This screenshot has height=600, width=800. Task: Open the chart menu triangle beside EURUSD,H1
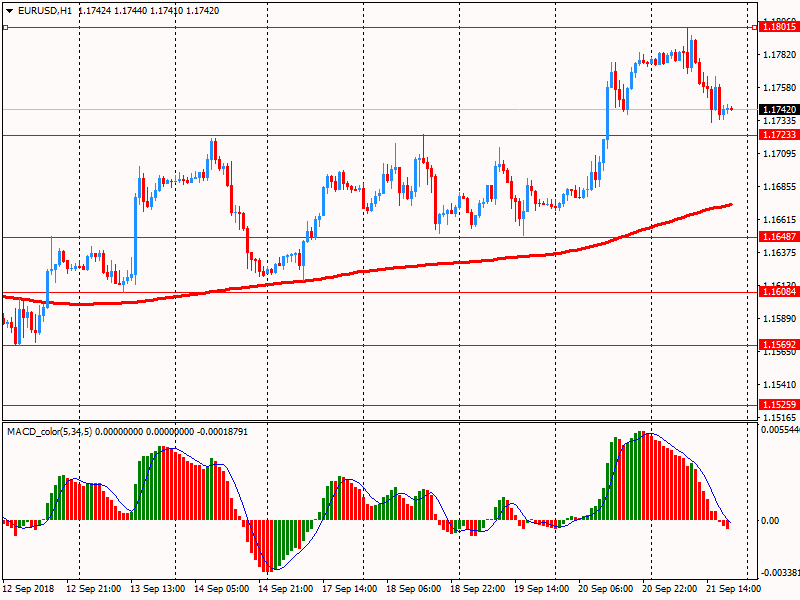pyautogui.click(x=9, y=11)
